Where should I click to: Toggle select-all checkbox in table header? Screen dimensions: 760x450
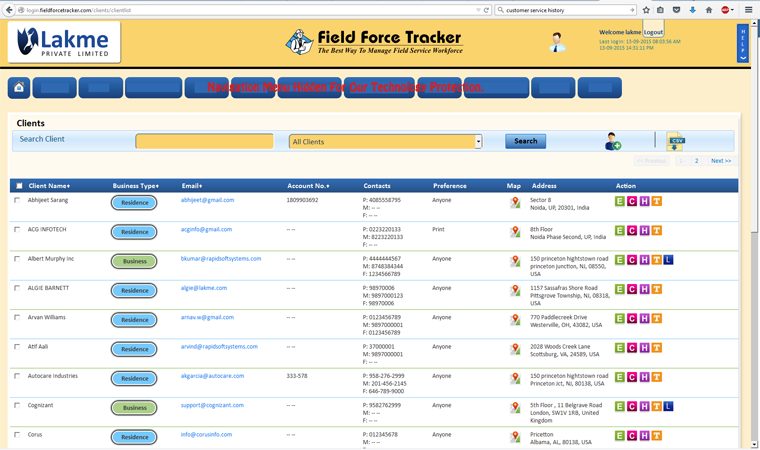[x=19, y=186]
